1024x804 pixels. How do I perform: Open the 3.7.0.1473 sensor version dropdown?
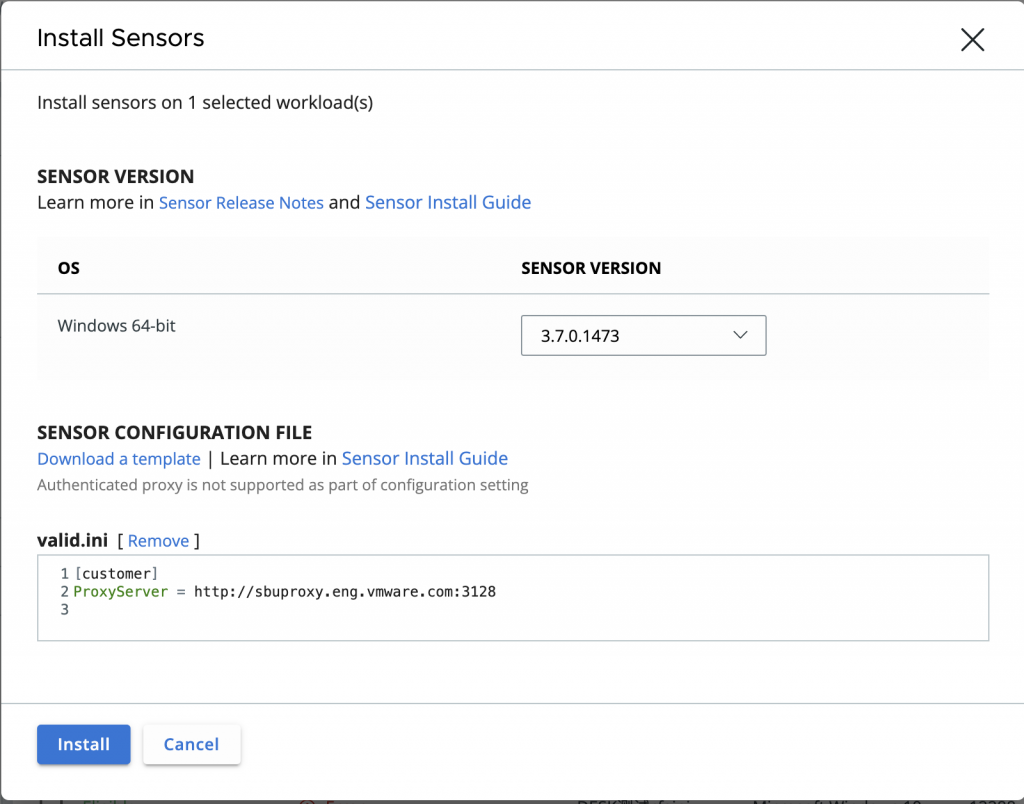click(x=643, y=336)
